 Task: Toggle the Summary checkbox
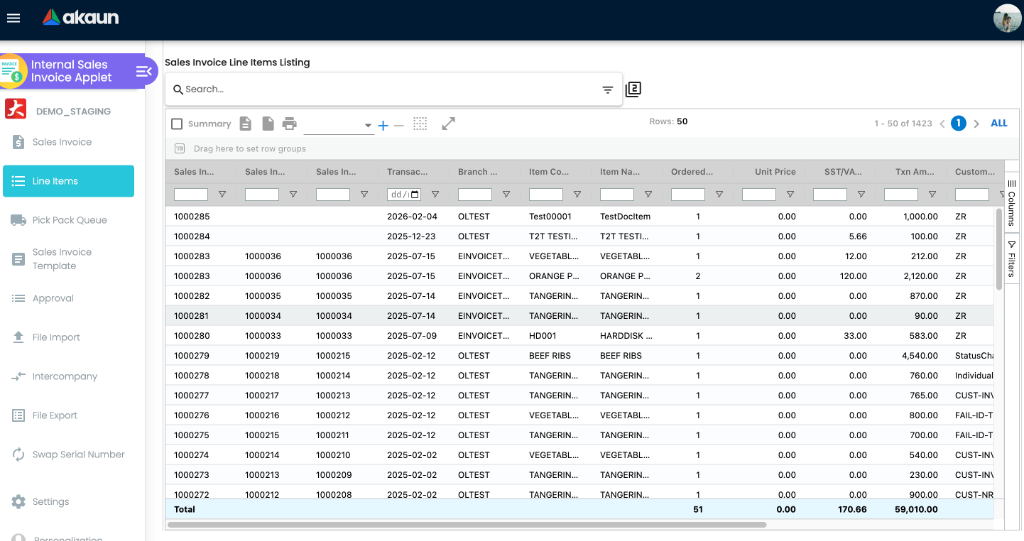click(x=176, y=124)
